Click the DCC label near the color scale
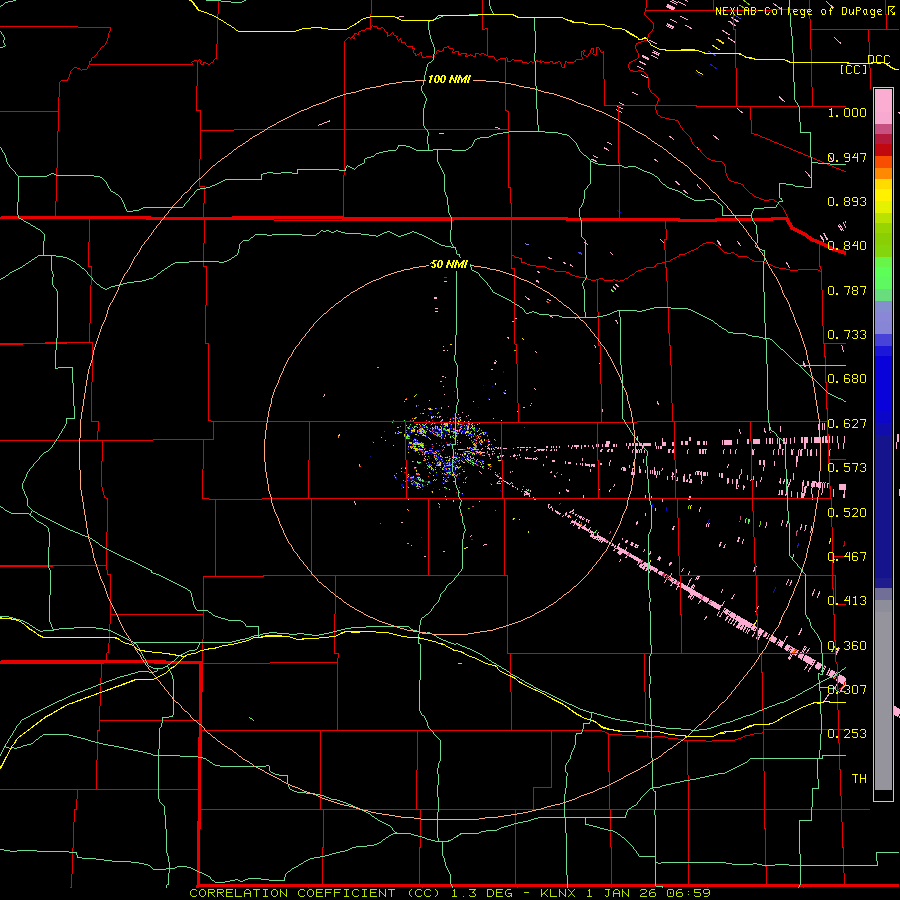900x900 pixels. click(x=879, y=59)
